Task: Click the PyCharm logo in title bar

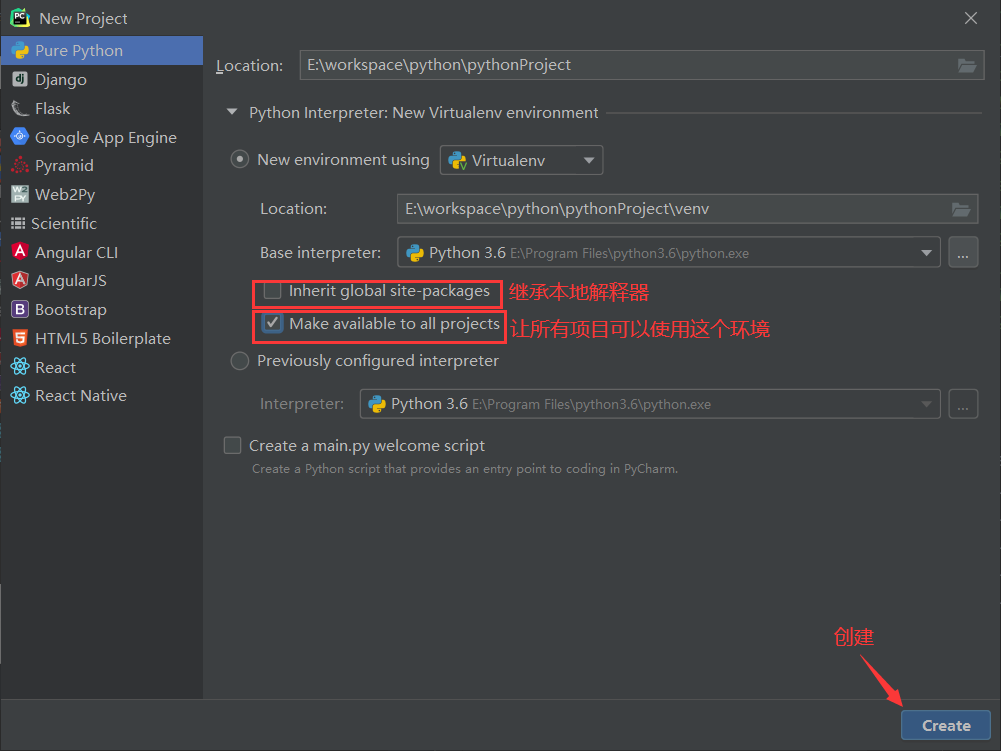Action: 20,18
